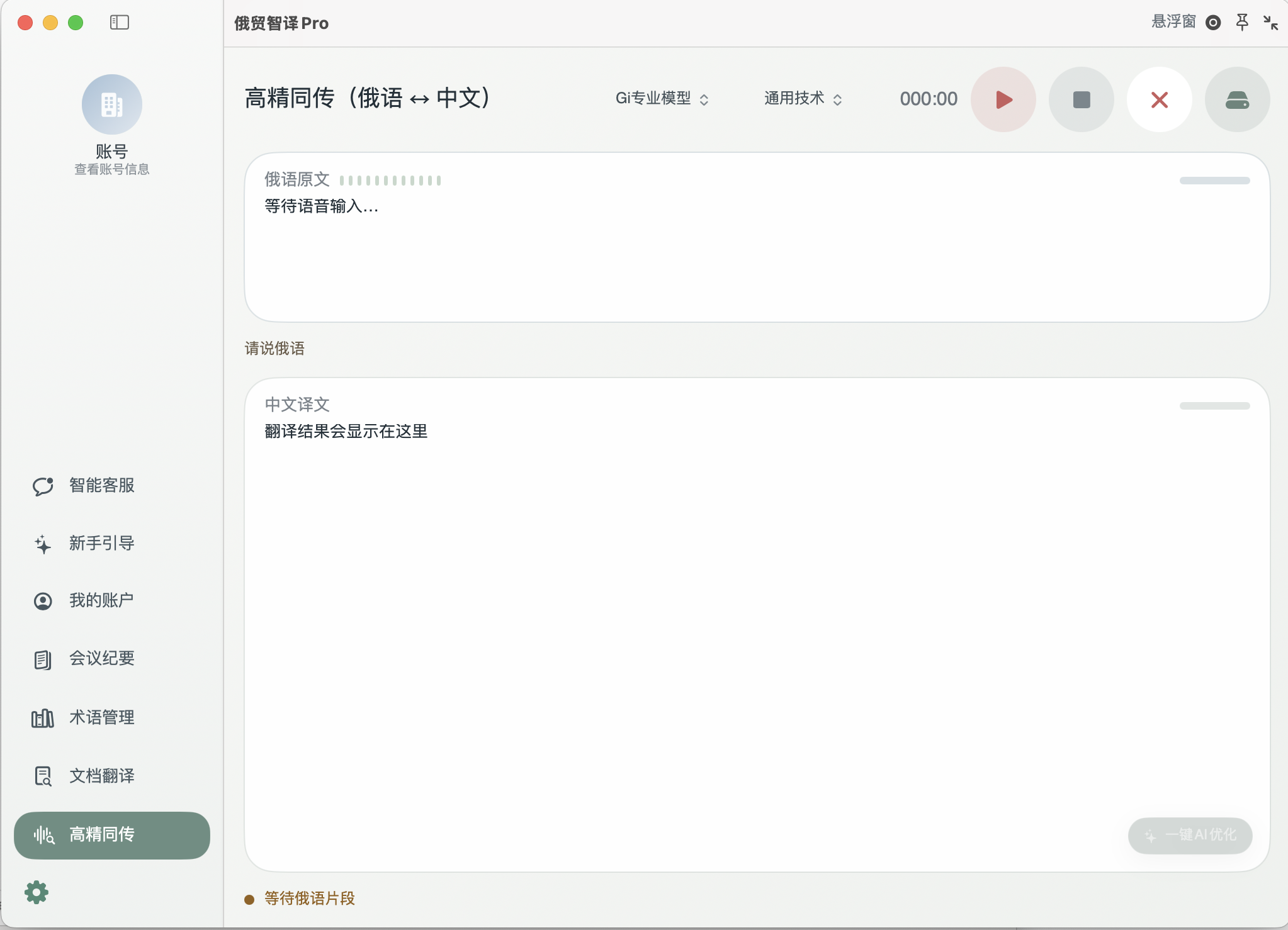This screenshot has width=1288, height=930.
Task: Pin the window on top
Action: (1240, 22)
